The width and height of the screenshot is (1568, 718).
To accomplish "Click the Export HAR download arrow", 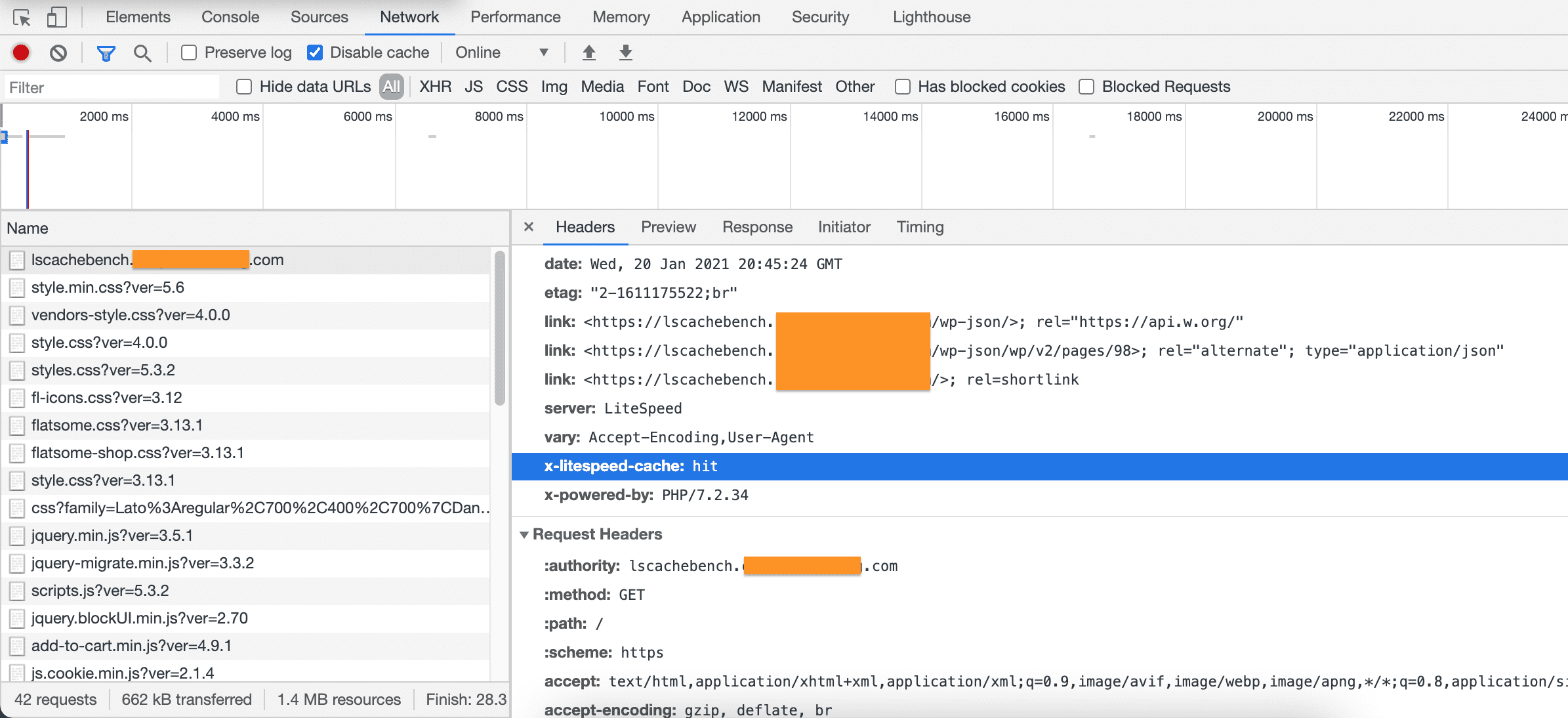I will pos(626,53).
